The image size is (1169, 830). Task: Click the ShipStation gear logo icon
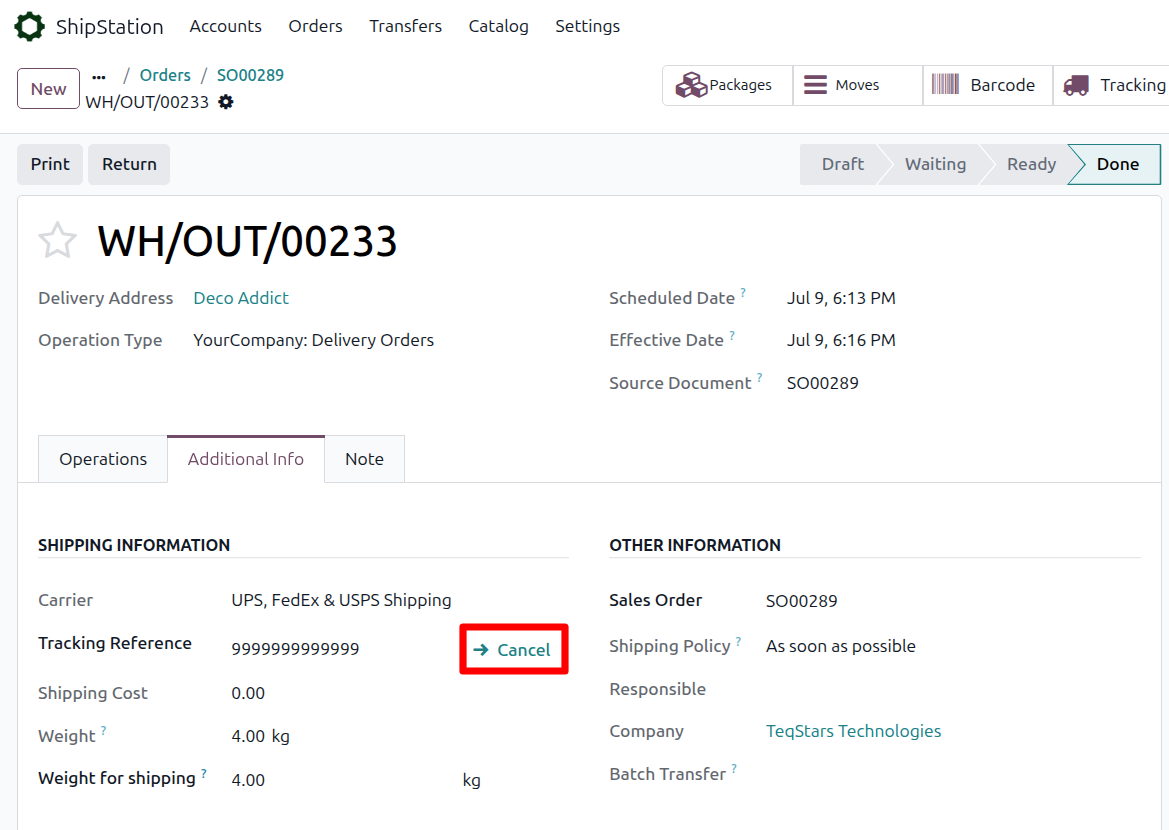tap(30, 26)
